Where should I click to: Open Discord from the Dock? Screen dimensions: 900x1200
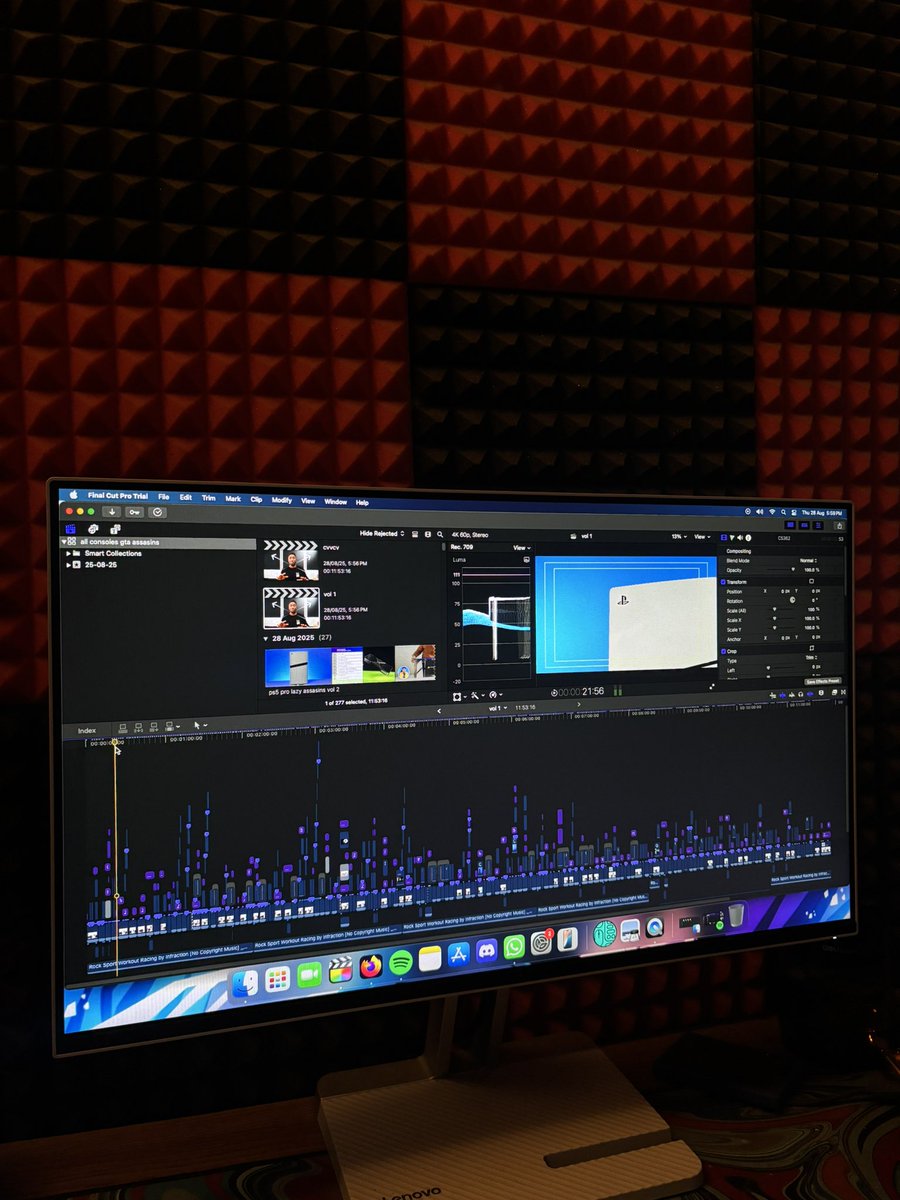coord(487,951)
